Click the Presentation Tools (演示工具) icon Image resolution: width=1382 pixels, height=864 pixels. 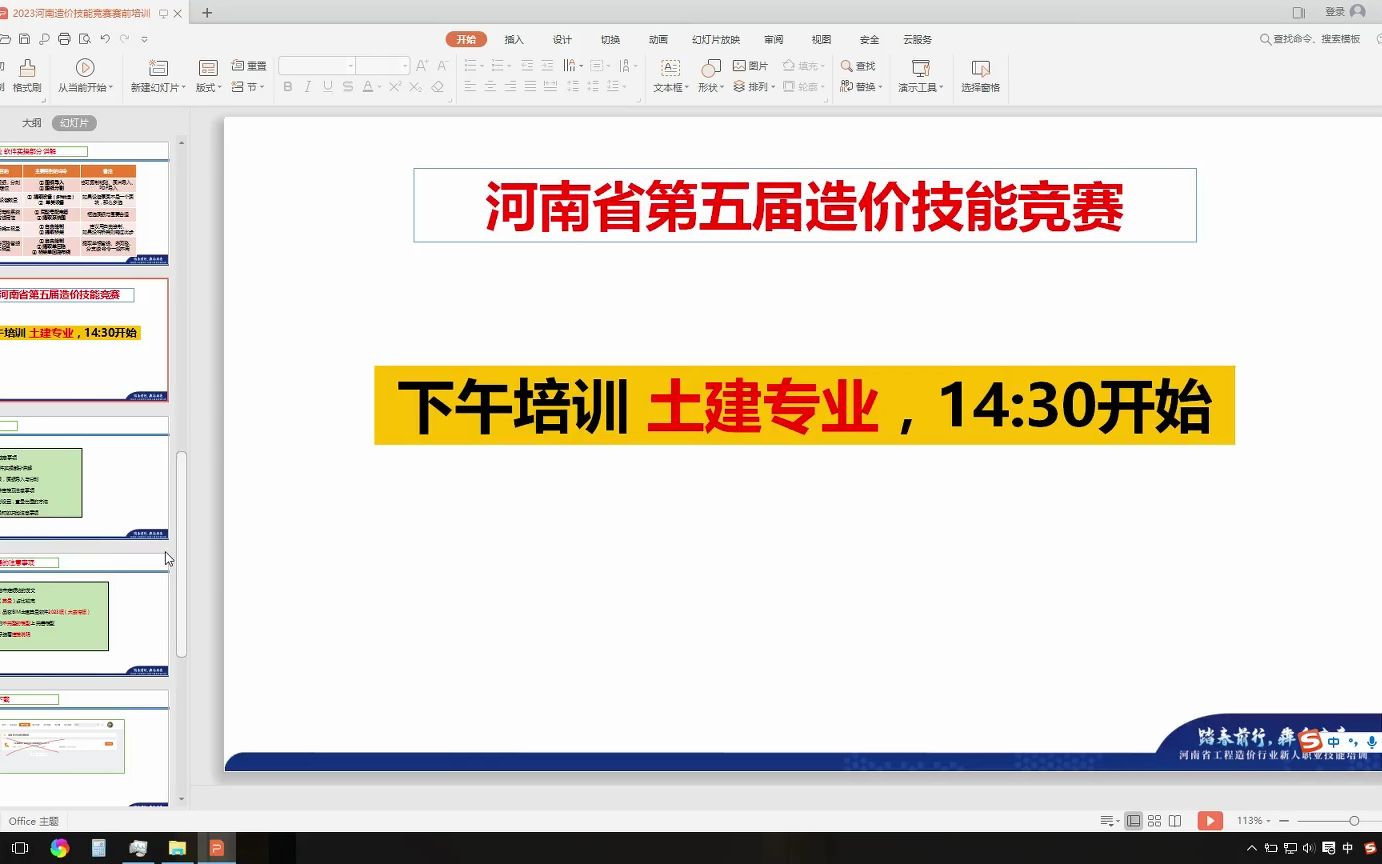point(920,68)
